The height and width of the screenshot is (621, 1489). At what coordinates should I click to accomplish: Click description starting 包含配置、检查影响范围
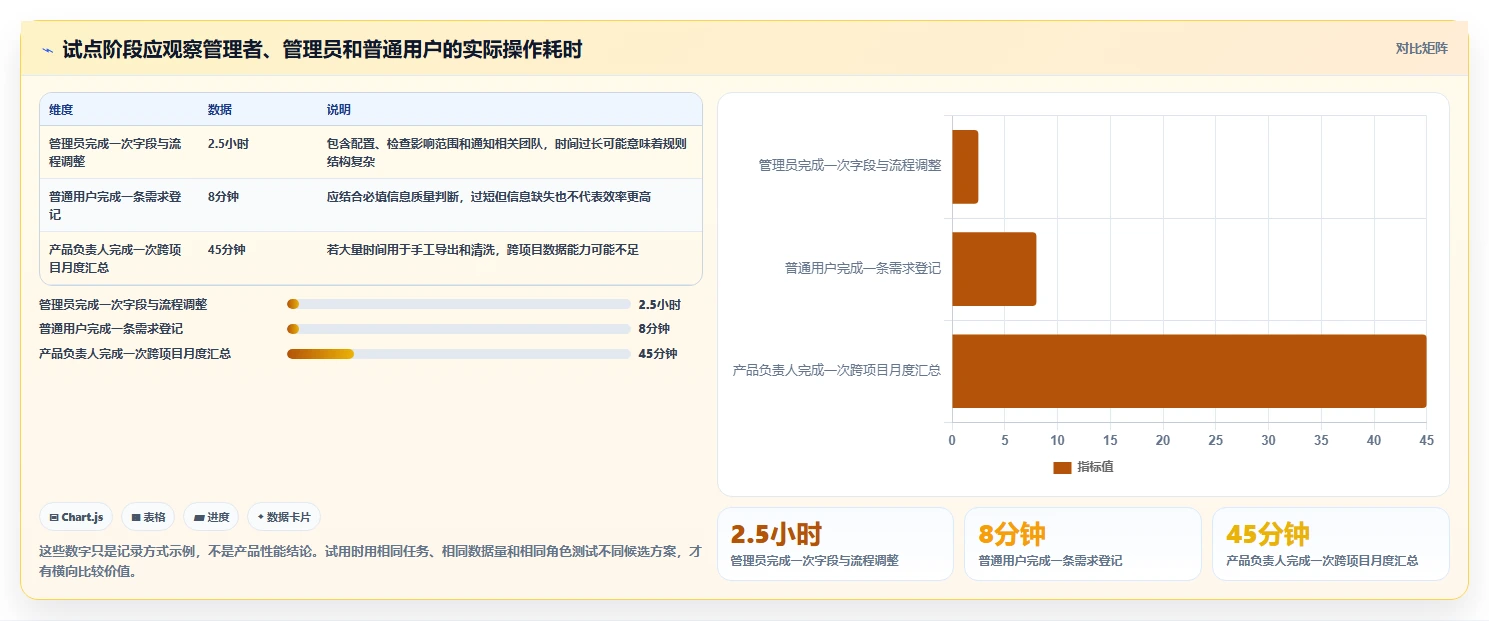[507, 152]
